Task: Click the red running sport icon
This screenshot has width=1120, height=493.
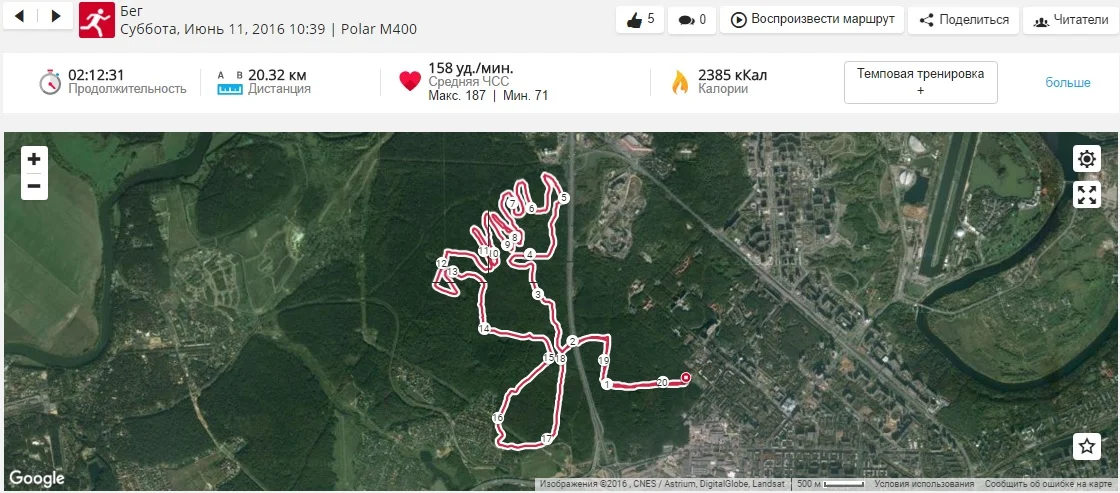Action: coord(96,20)
